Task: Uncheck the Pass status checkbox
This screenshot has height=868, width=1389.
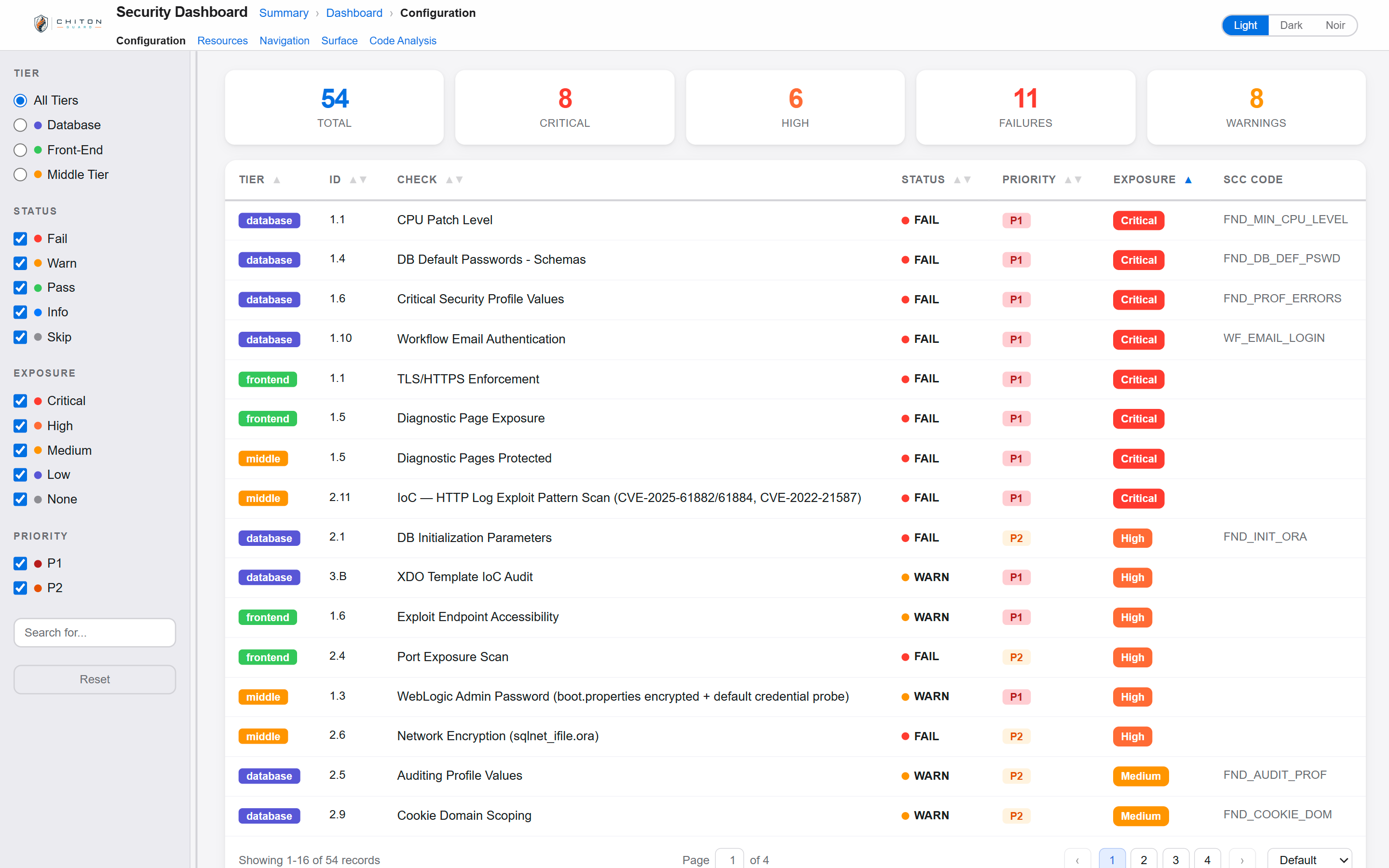Action: [x=20, y=287]
